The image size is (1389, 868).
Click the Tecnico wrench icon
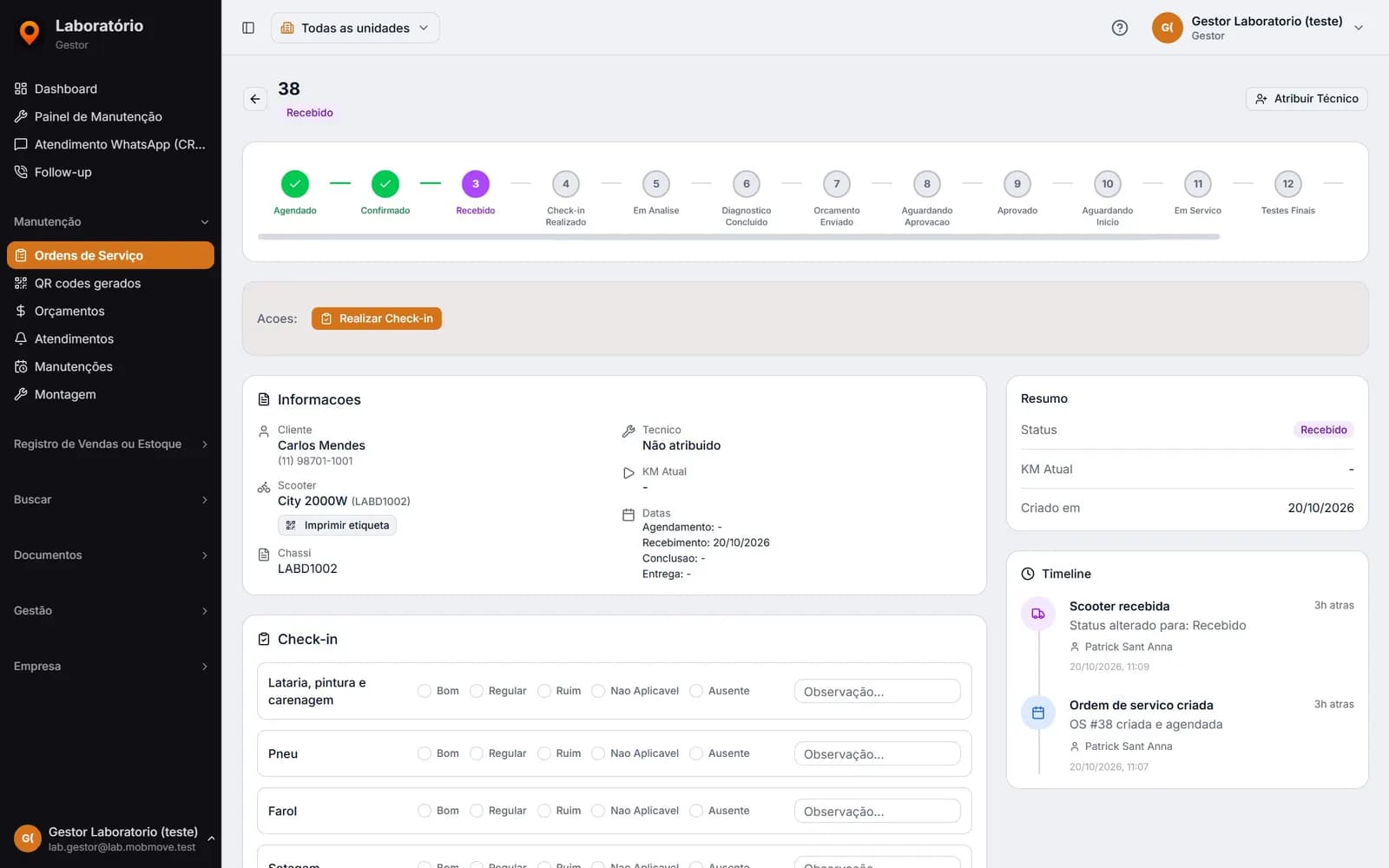(629, 431)
